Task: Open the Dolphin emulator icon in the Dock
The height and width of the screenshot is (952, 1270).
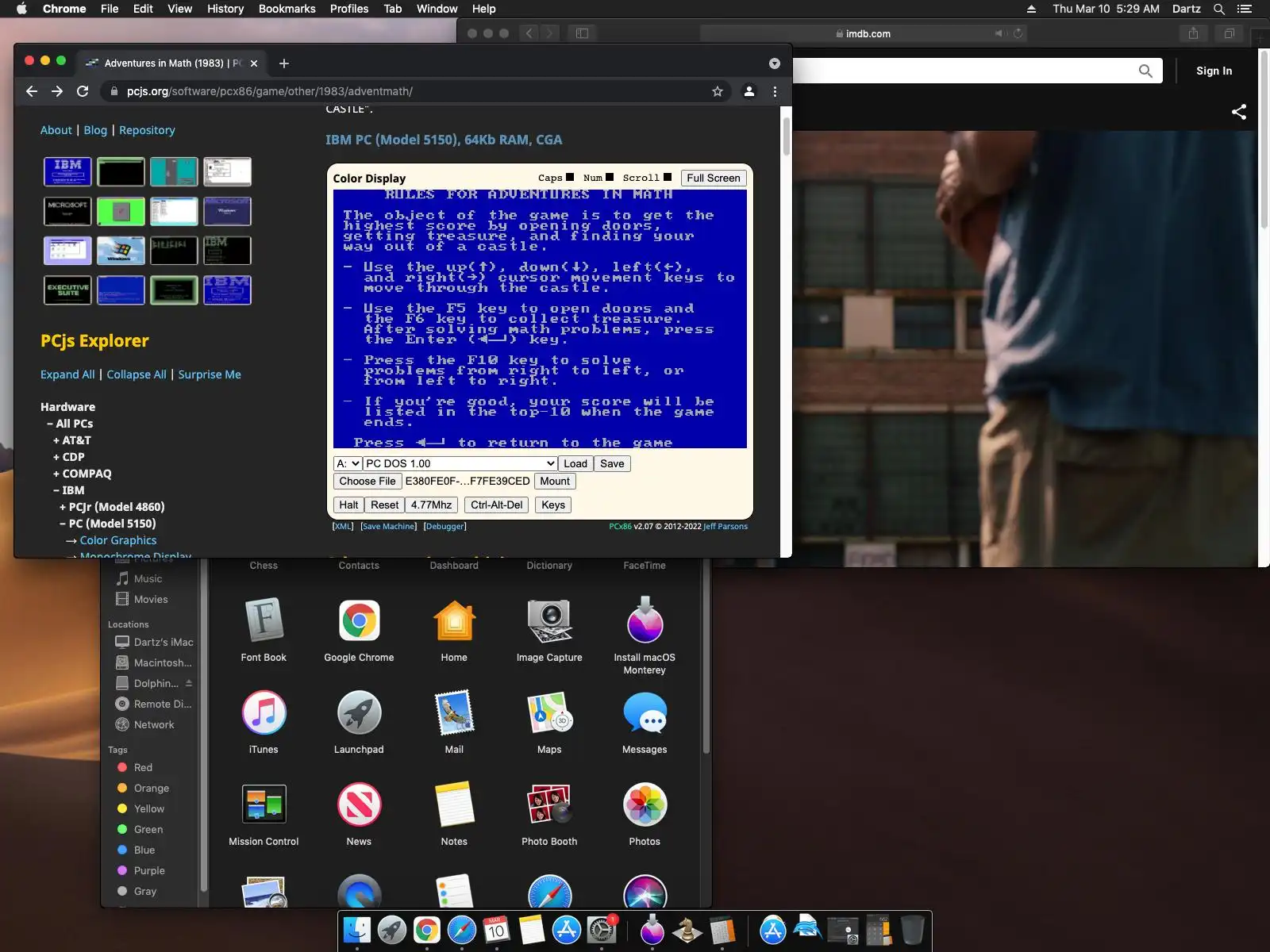Action: coord(807,928)
